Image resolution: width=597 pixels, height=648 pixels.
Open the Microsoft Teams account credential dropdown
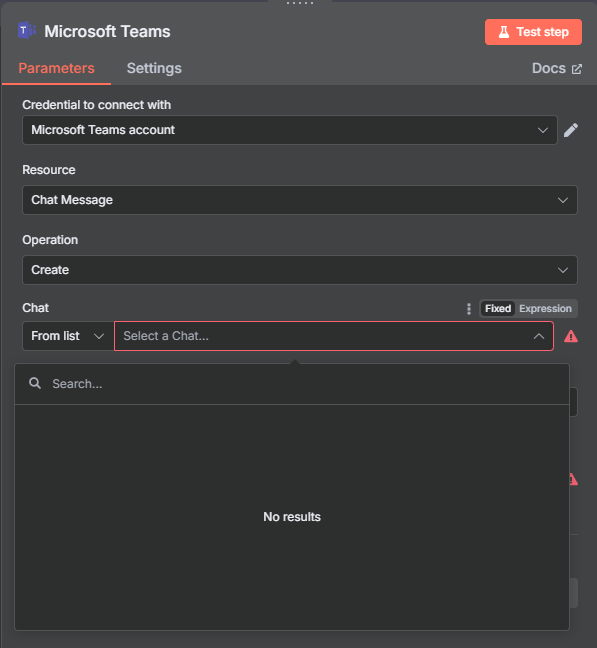[x=290, y=130]
